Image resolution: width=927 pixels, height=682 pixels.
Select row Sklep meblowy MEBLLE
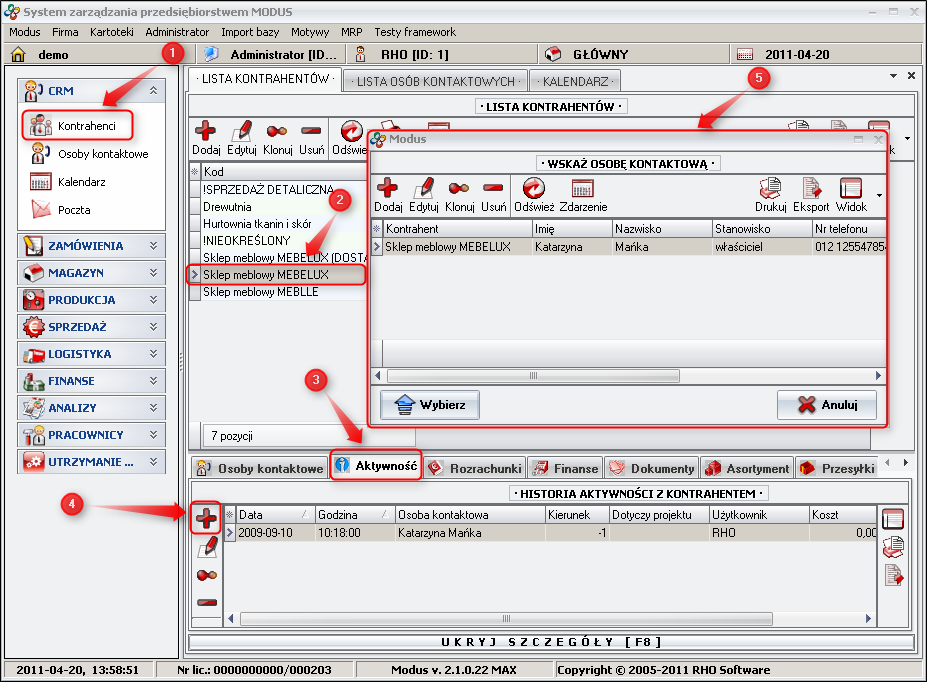pos(260,292)
